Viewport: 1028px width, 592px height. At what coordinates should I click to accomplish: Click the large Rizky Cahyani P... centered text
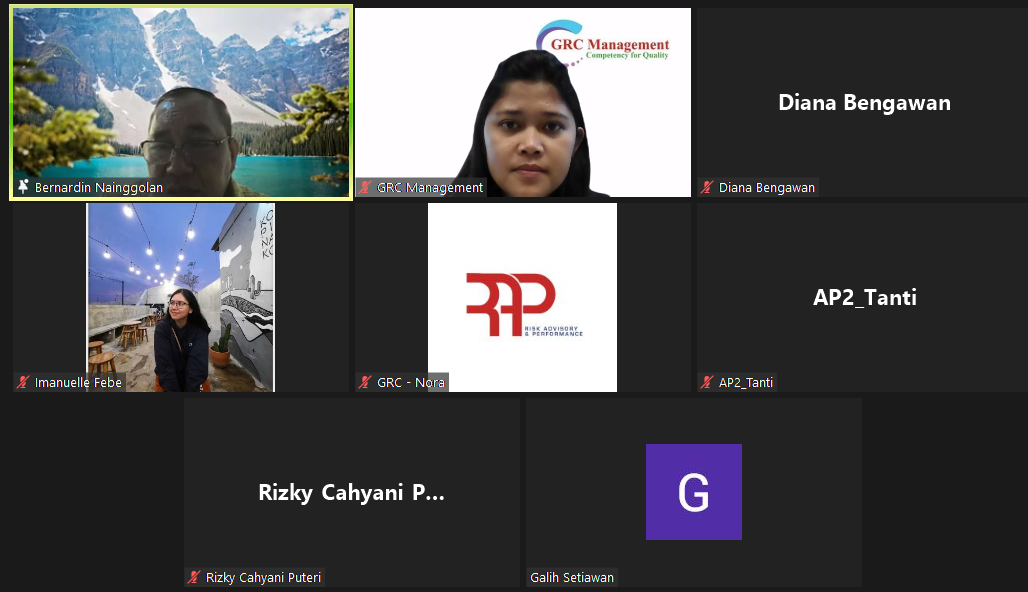click(x=351, y=492)
